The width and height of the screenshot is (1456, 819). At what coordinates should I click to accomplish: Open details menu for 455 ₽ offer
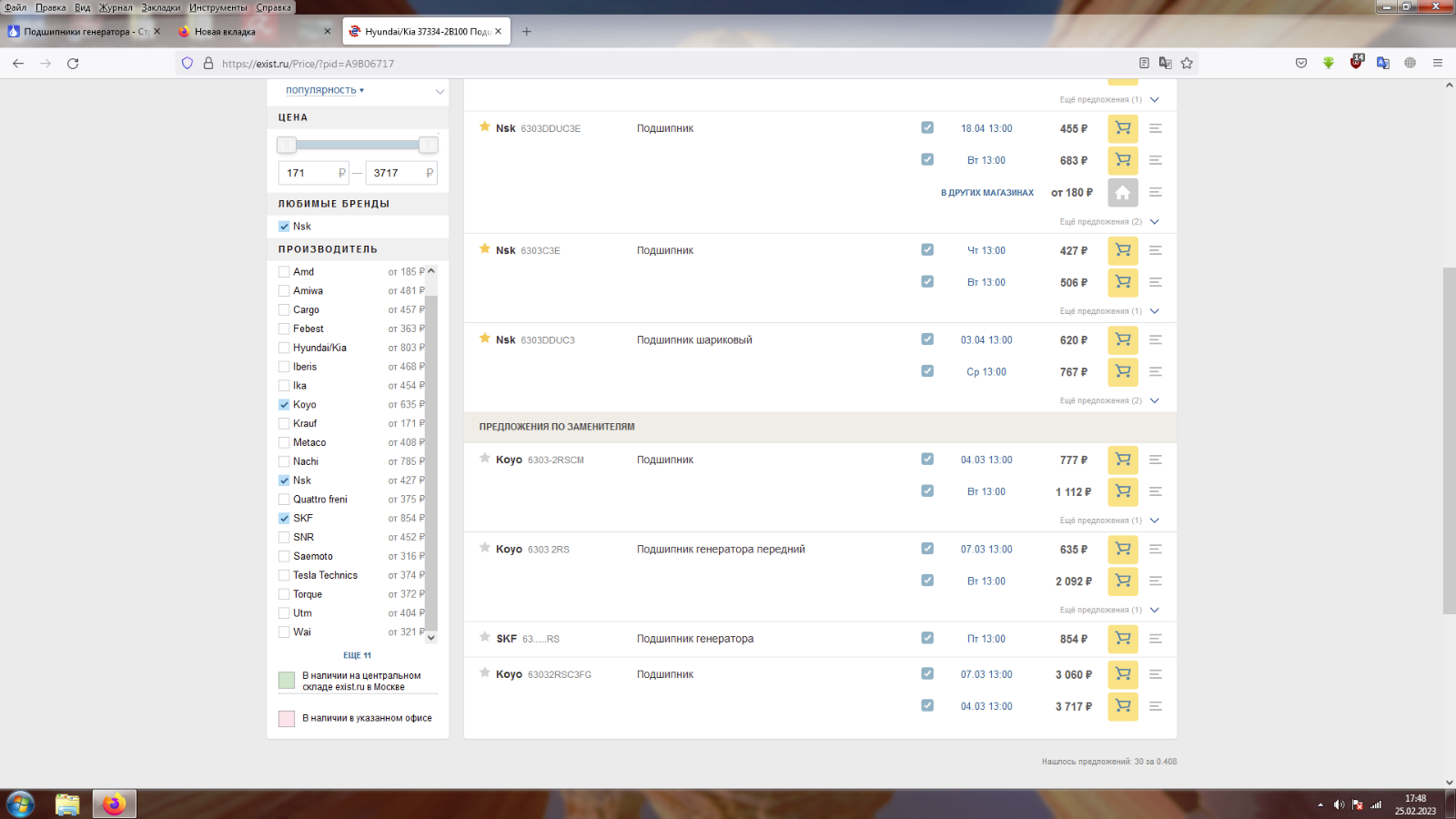point(1156,128)
